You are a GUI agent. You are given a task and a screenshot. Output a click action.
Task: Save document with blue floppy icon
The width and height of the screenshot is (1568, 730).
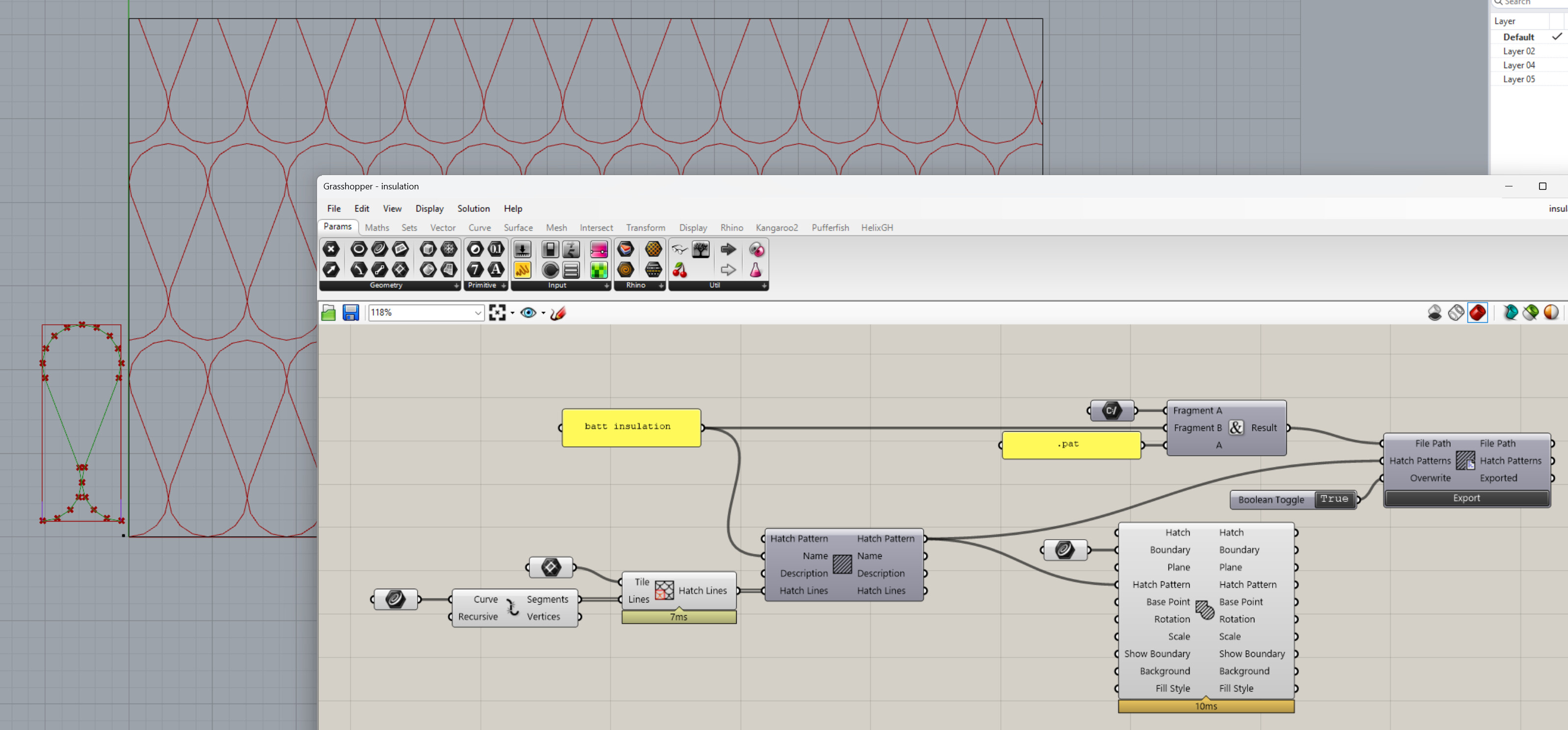point(350,313)
